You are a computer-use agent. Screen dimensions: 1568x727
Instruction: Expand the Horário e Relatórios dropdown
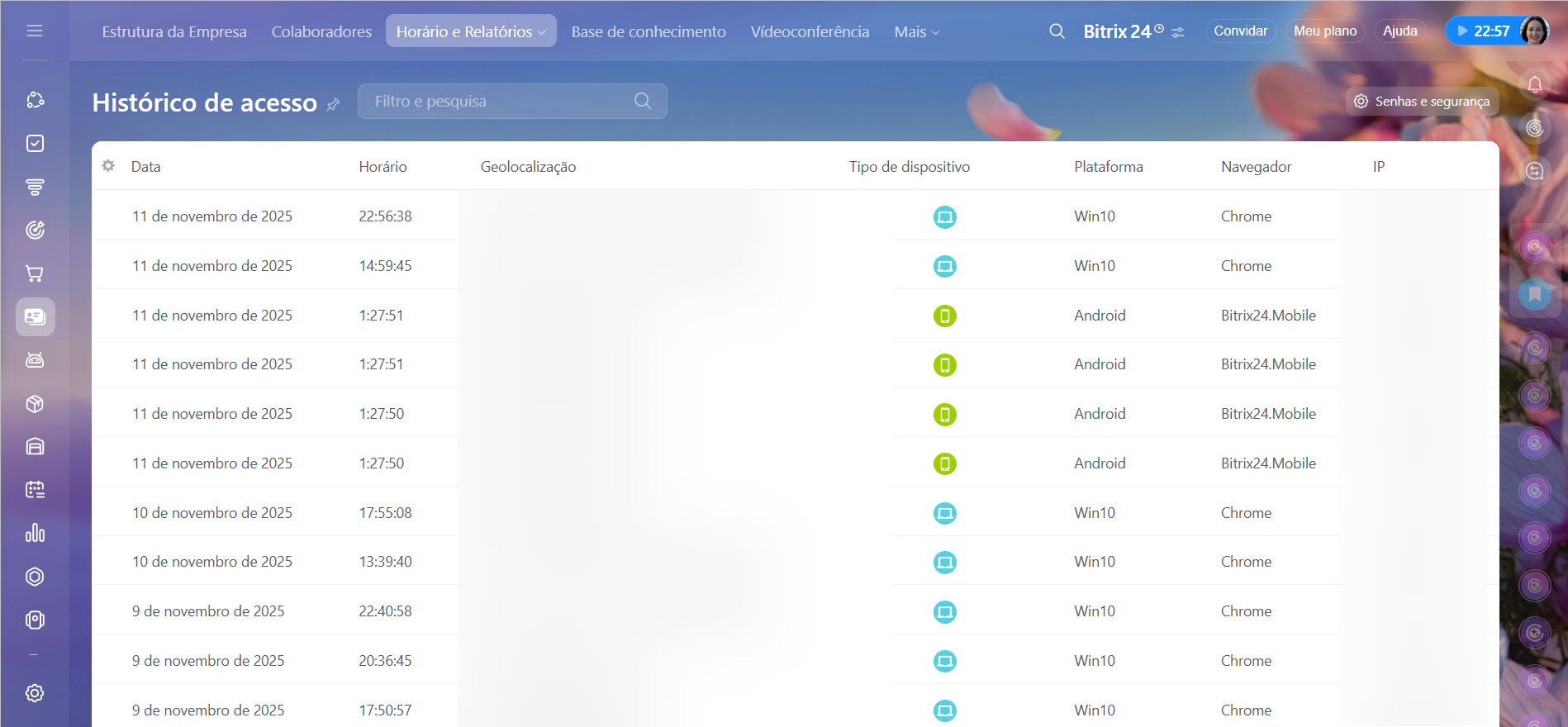(x=471, y=31)
